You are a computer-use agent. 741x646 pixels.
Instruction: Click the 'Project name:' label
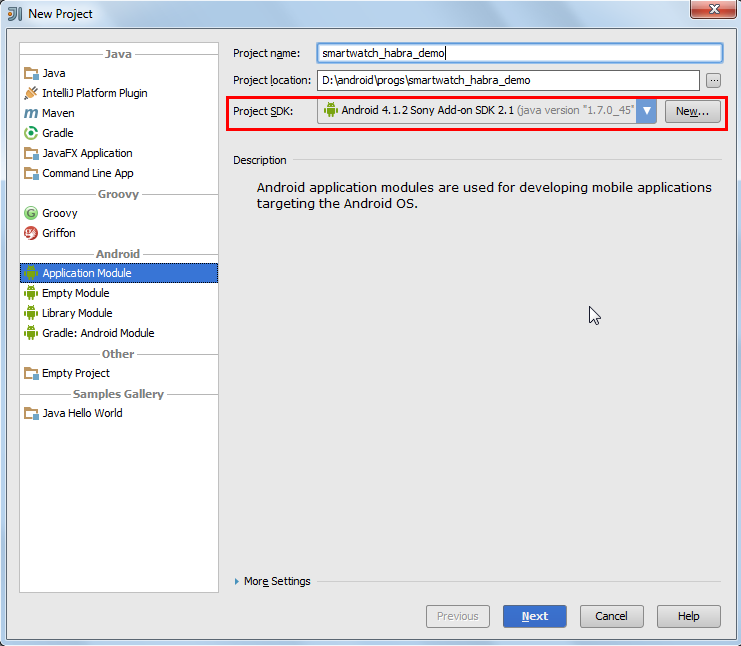pos(267,53)
